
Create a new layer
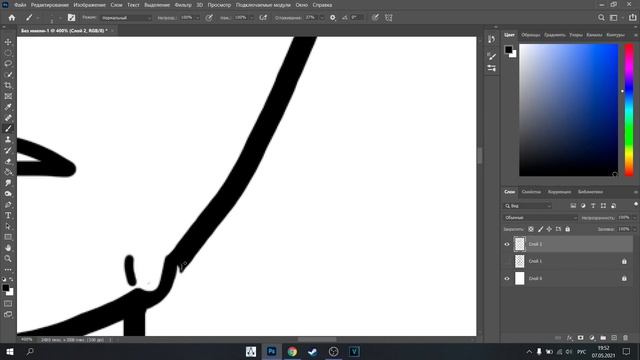point(614,338)
